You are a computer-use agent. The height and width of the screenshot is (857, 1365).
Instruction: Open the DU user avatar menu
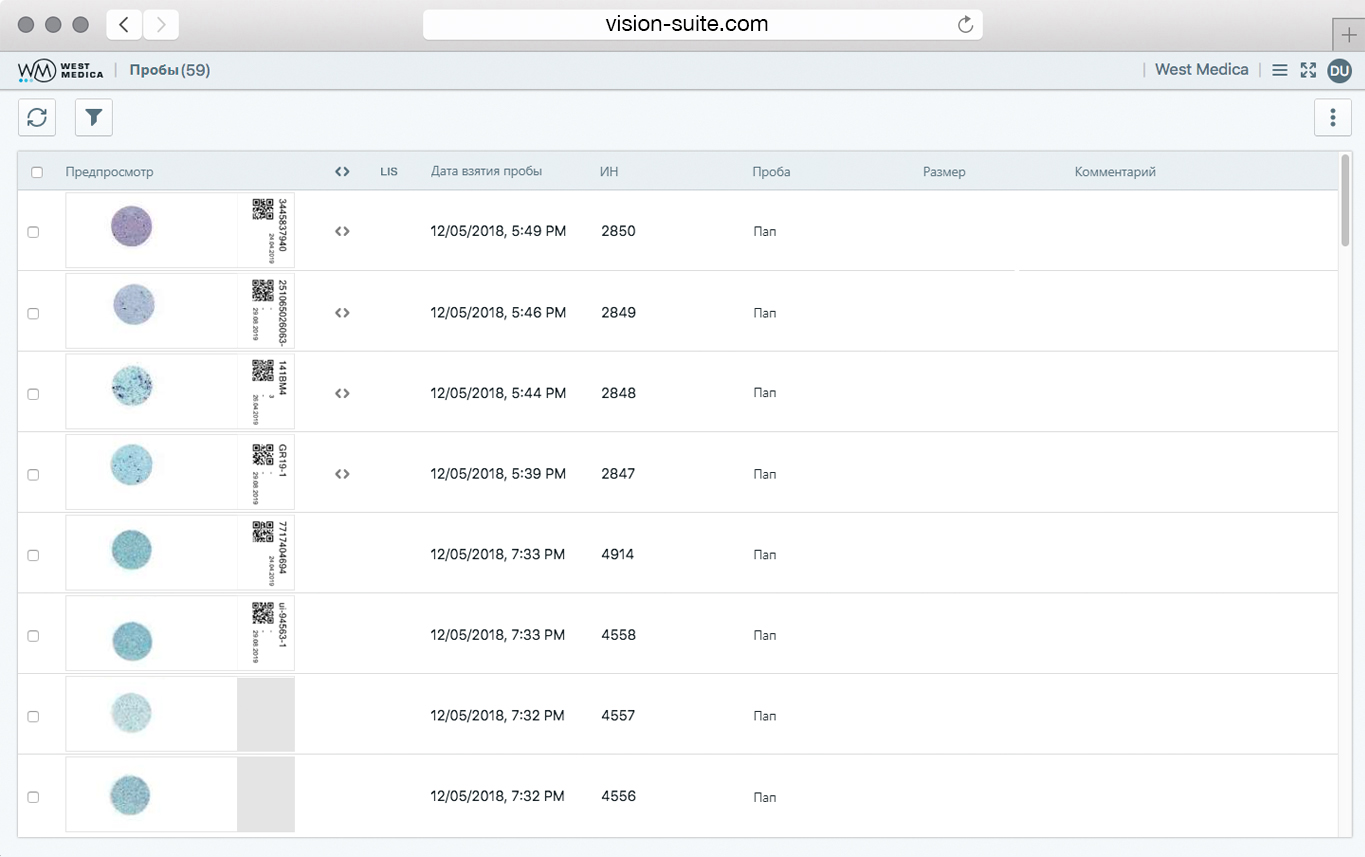[x=1339, y=70]
